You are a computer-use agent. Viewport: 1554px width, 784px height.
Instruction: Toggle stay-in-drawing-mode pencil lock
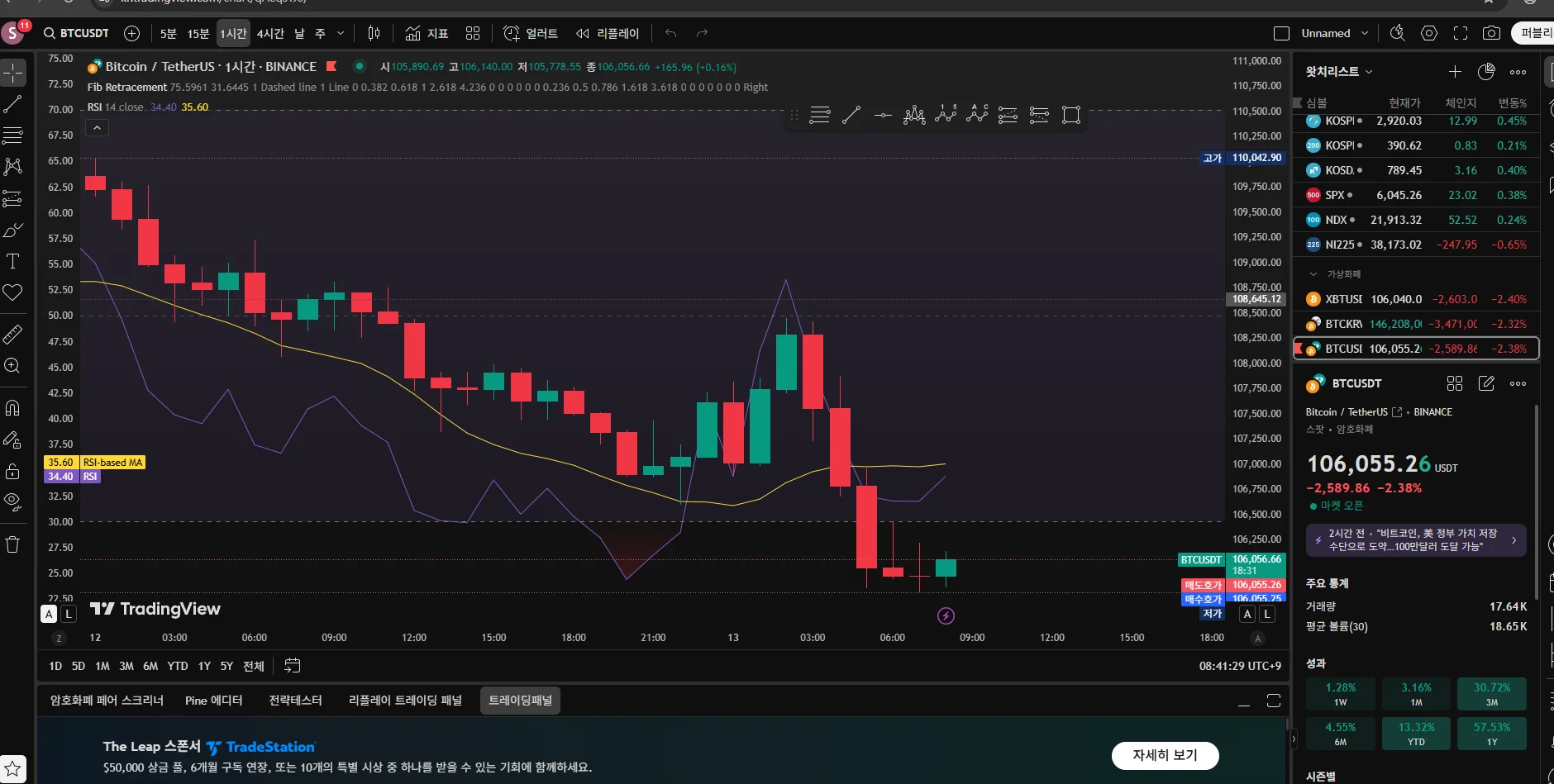coord(13,440)
